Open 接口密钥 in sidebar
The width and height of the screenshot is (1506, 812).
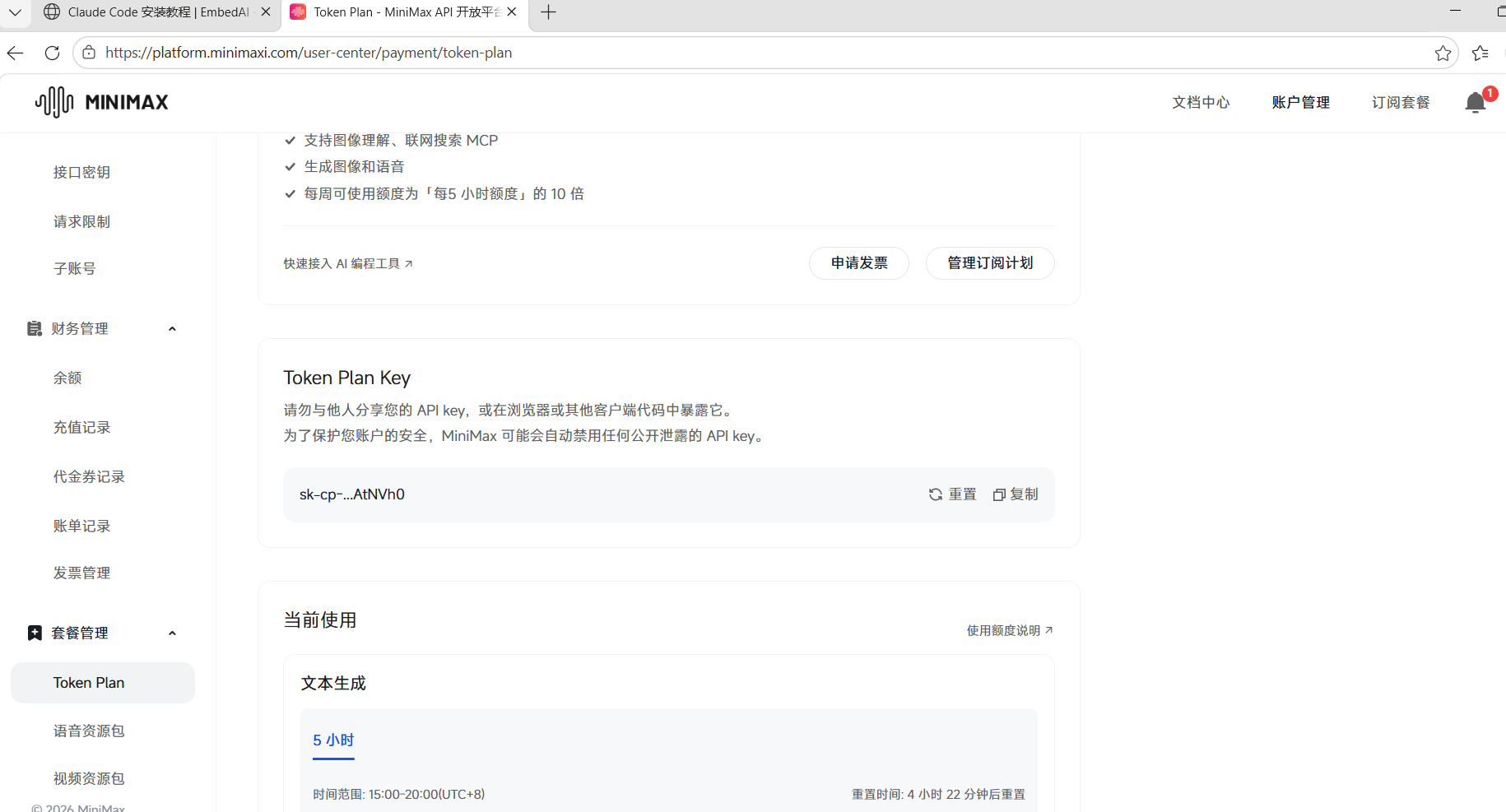click(x=81, y=172)
